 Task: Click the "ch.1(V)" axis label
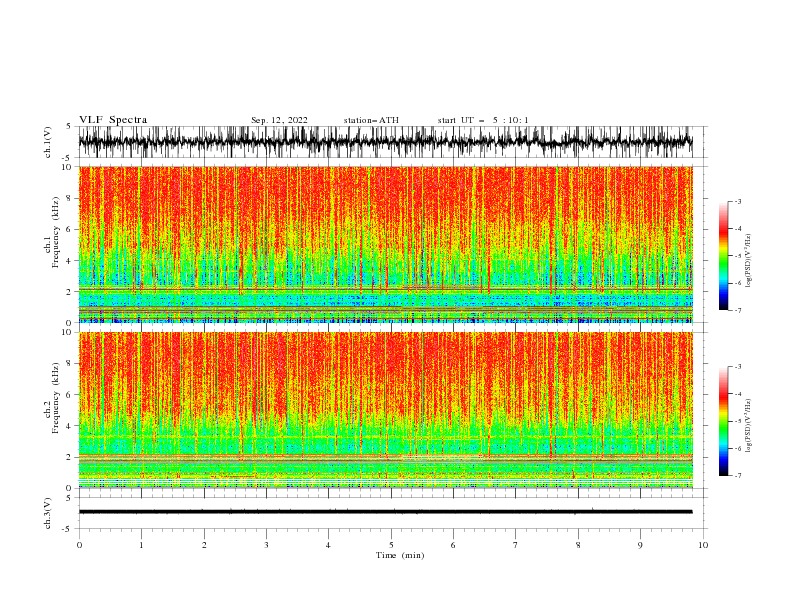[48, 142]
